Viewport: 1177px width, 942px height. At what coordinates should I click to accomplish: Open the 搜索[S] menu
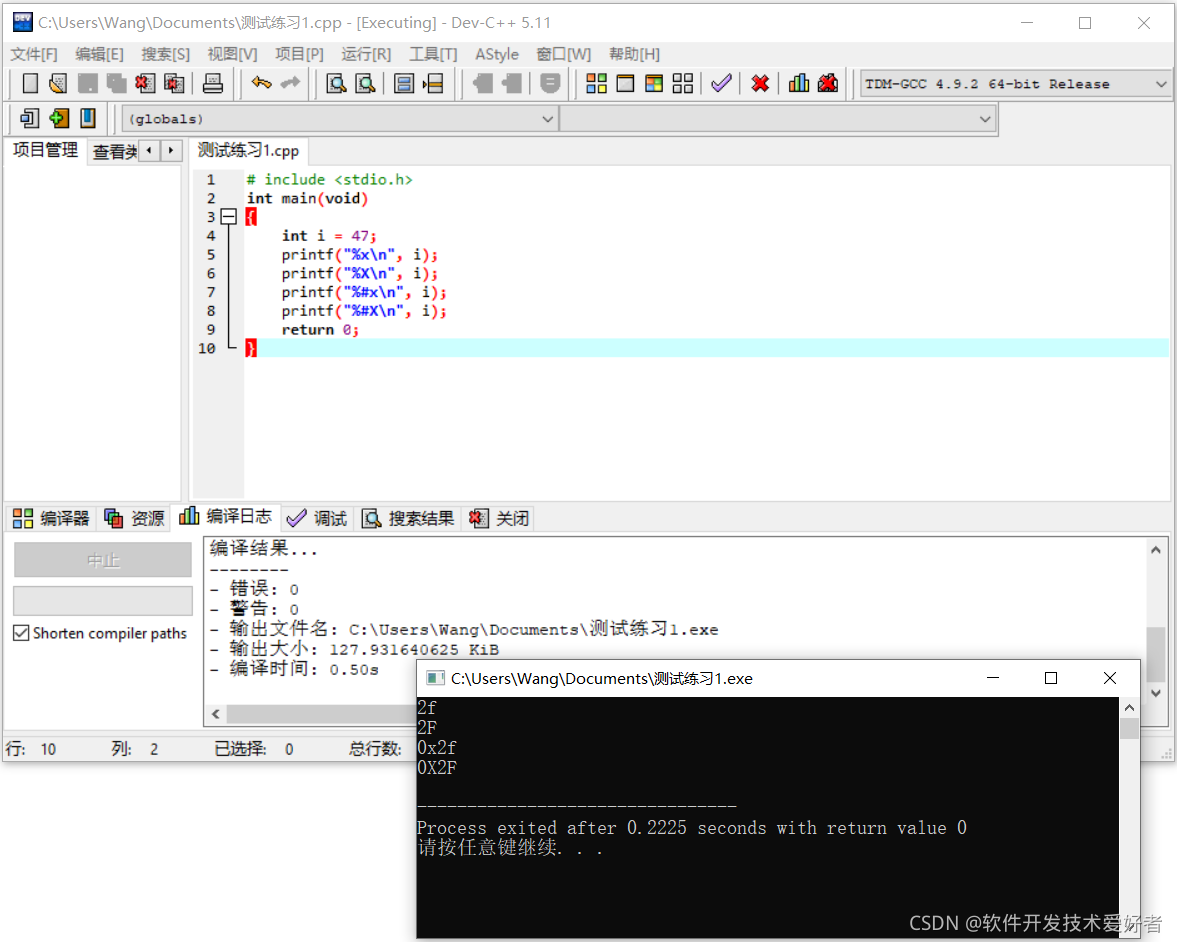(165, 54)
